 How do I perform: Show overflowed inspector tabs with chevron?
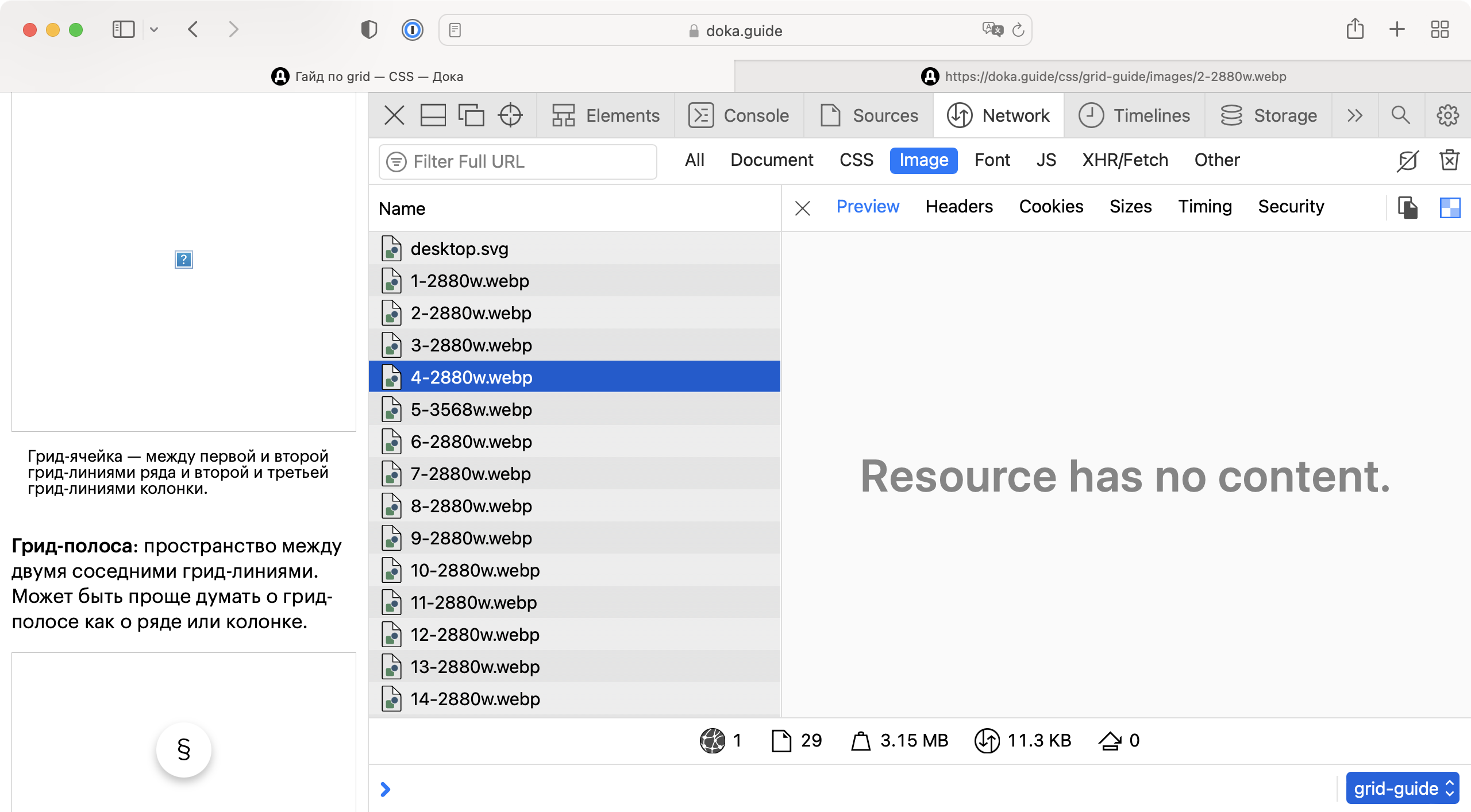click(1354, 115)
